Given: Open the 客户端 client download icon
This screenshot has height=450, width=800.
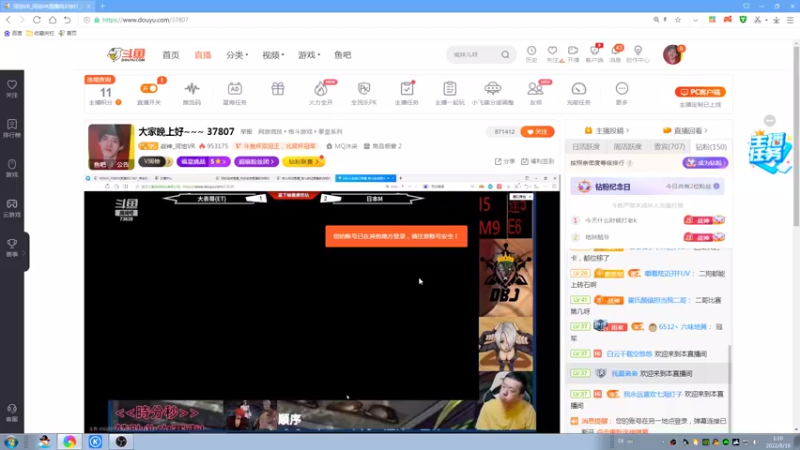Looking at the screenshot, I should click(594, 53).
